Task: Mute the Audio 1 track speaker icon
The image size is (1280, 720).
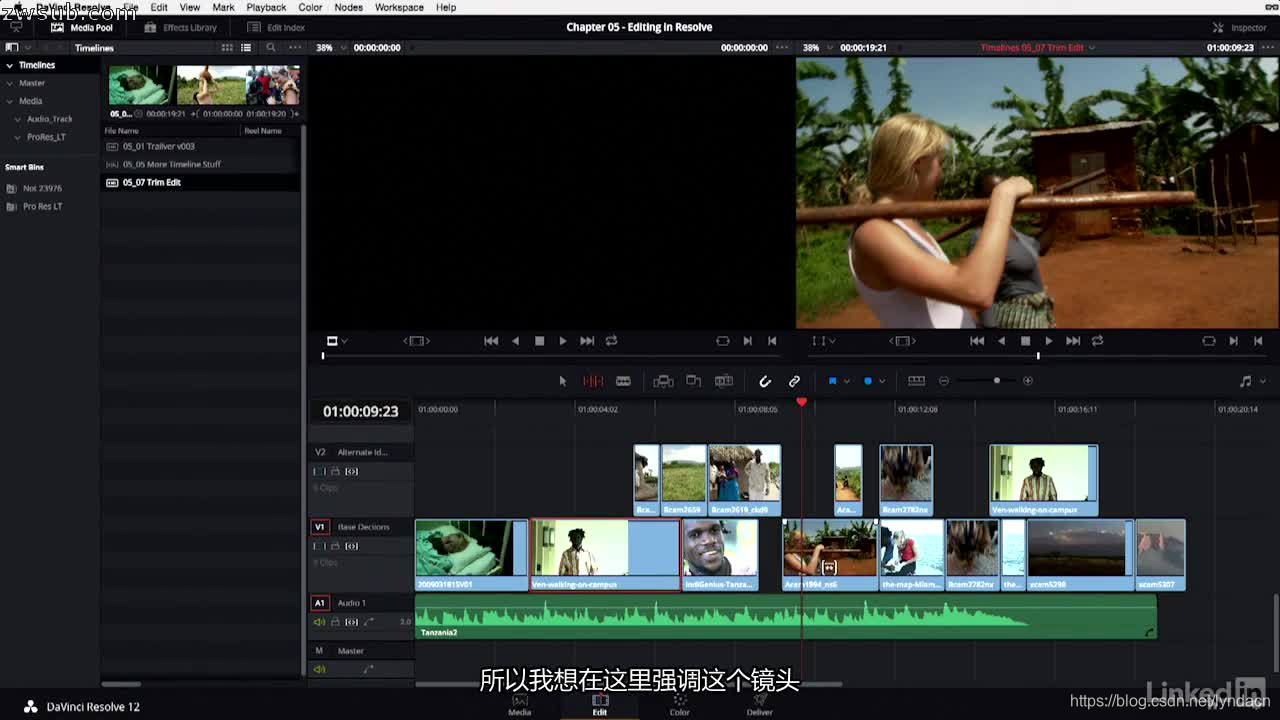Action: point(320,622)
